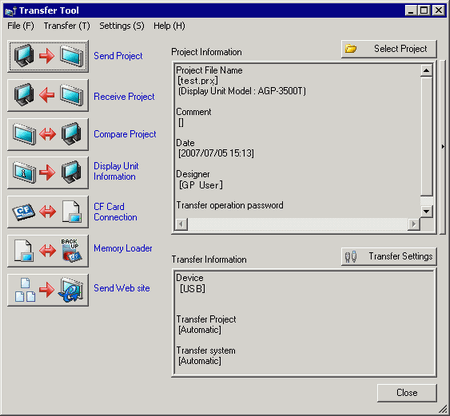Open the Transfer (T) menu
This screenshot has height=416, width=450.
pos(67,26)
